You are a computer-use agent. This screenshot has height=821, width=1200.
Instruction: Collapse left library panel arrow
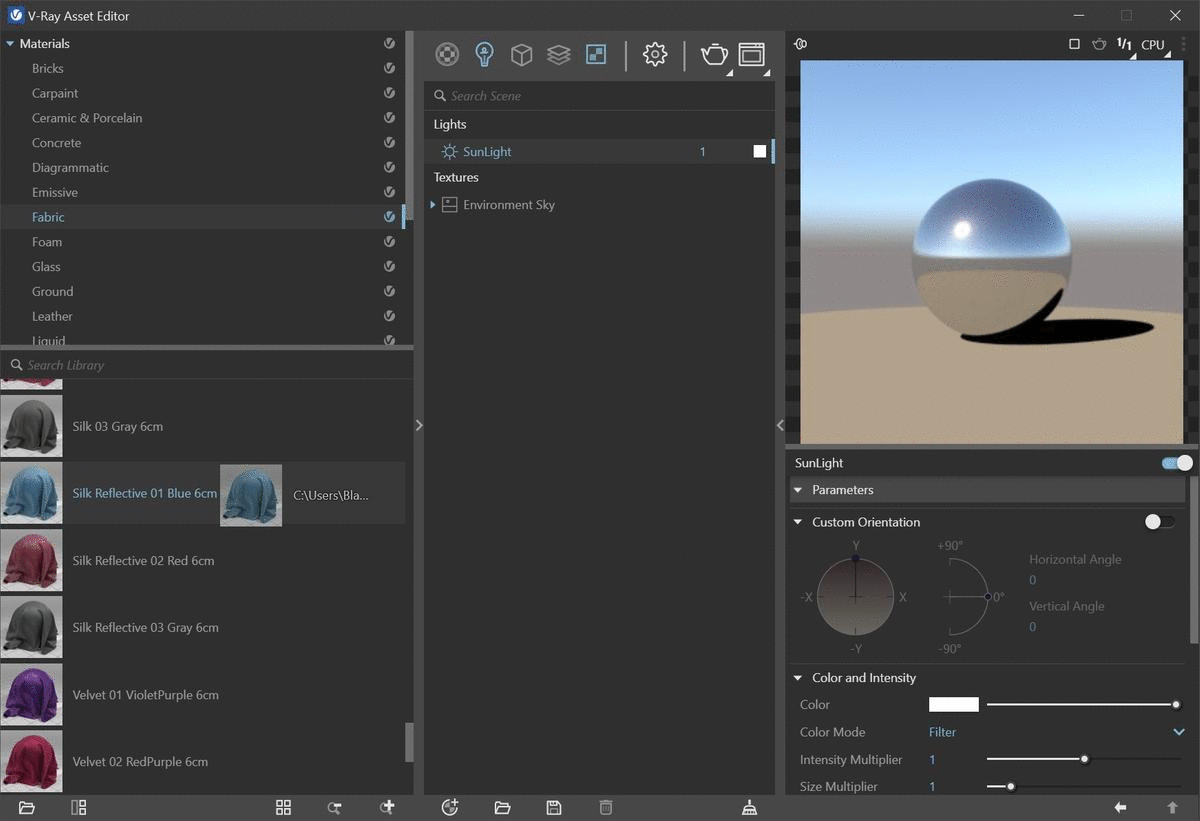419,425
